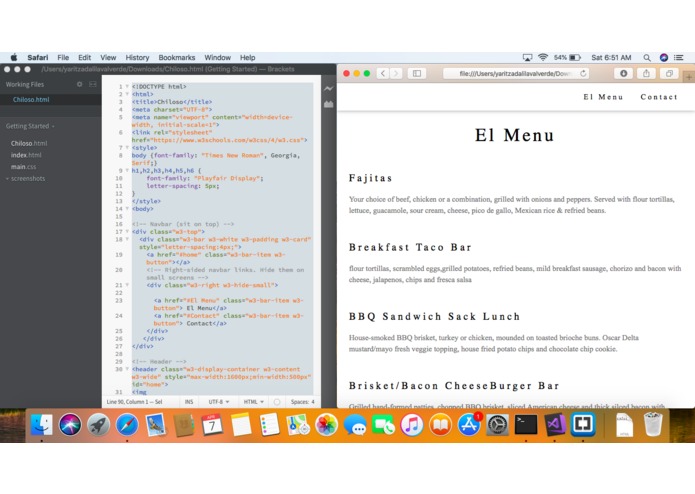Image resolution: width=695 pixels, height=494 pixels.
Task: Go back in the Safari window
Action: [383, 74]
